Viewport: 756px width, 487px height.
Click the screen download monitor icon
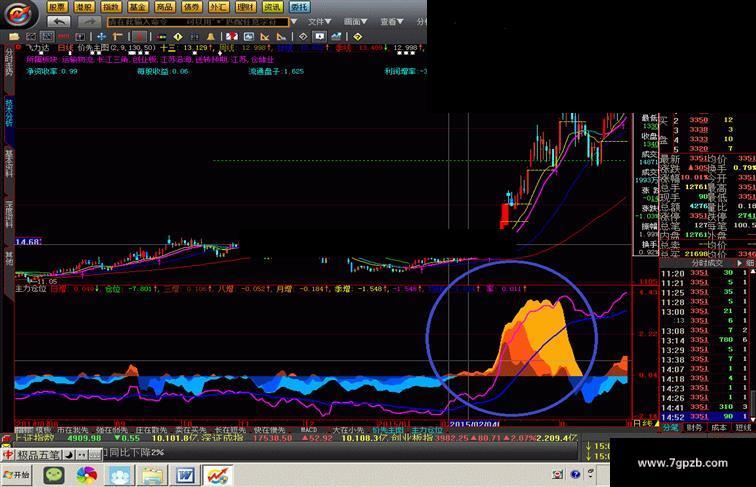pos(319,37)
